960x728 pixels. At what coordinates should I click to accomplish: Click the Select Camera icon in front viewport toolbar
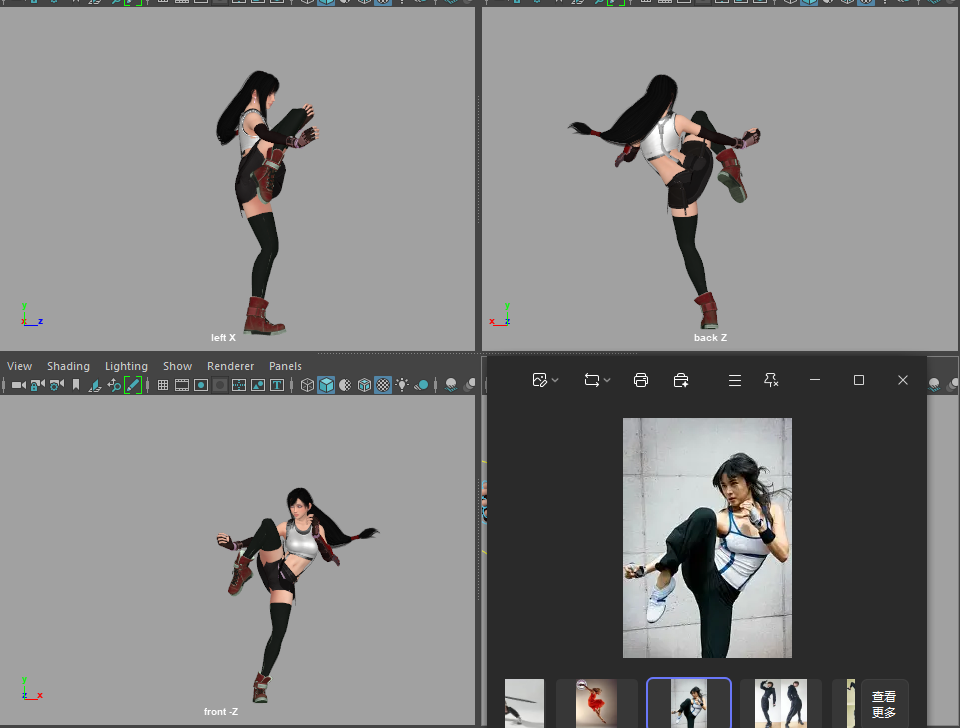[18, 385]
